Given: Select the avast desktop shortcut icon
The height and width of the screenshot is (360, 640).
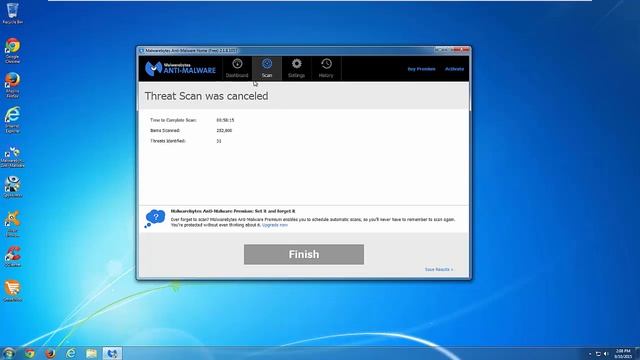Looking at the screenshot, I should tap(13, 224).
